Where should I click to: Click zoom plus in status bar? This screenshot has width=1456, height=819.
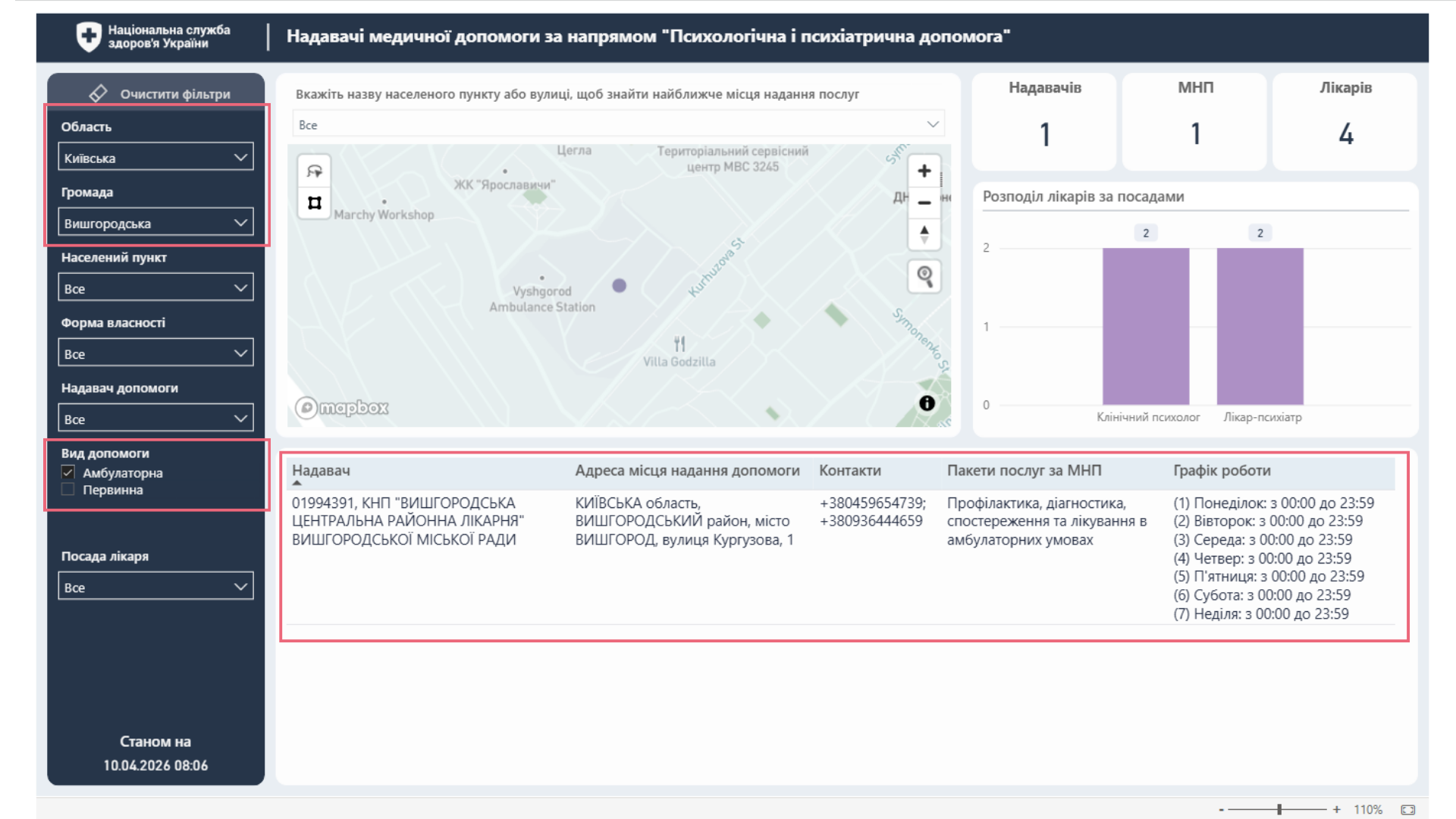coord(1337,810)
